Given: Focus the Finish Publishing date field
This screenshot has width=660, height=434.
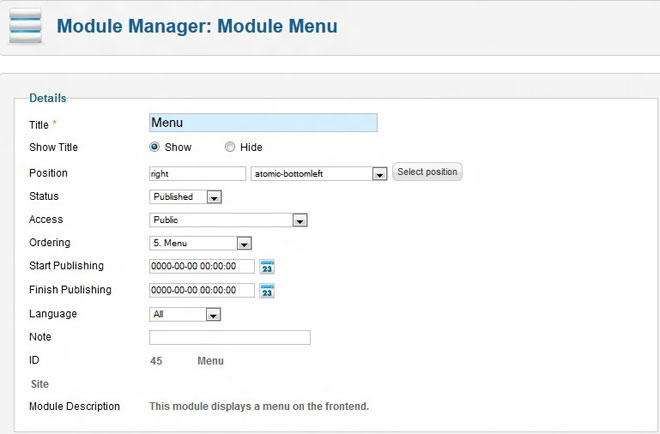Looking at the screenshot, I should pyautogui.click(x=201, y=290).
